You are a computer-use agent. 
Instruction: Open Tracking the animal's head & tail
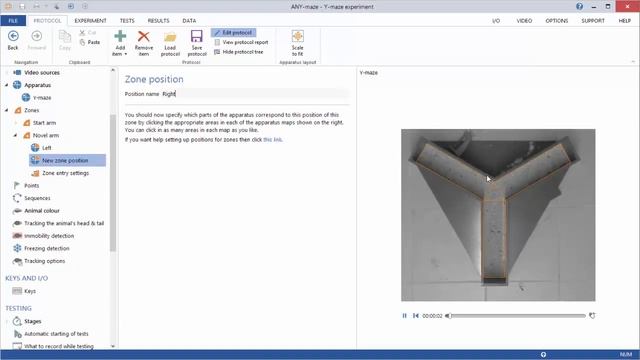[x=58, y=223]
